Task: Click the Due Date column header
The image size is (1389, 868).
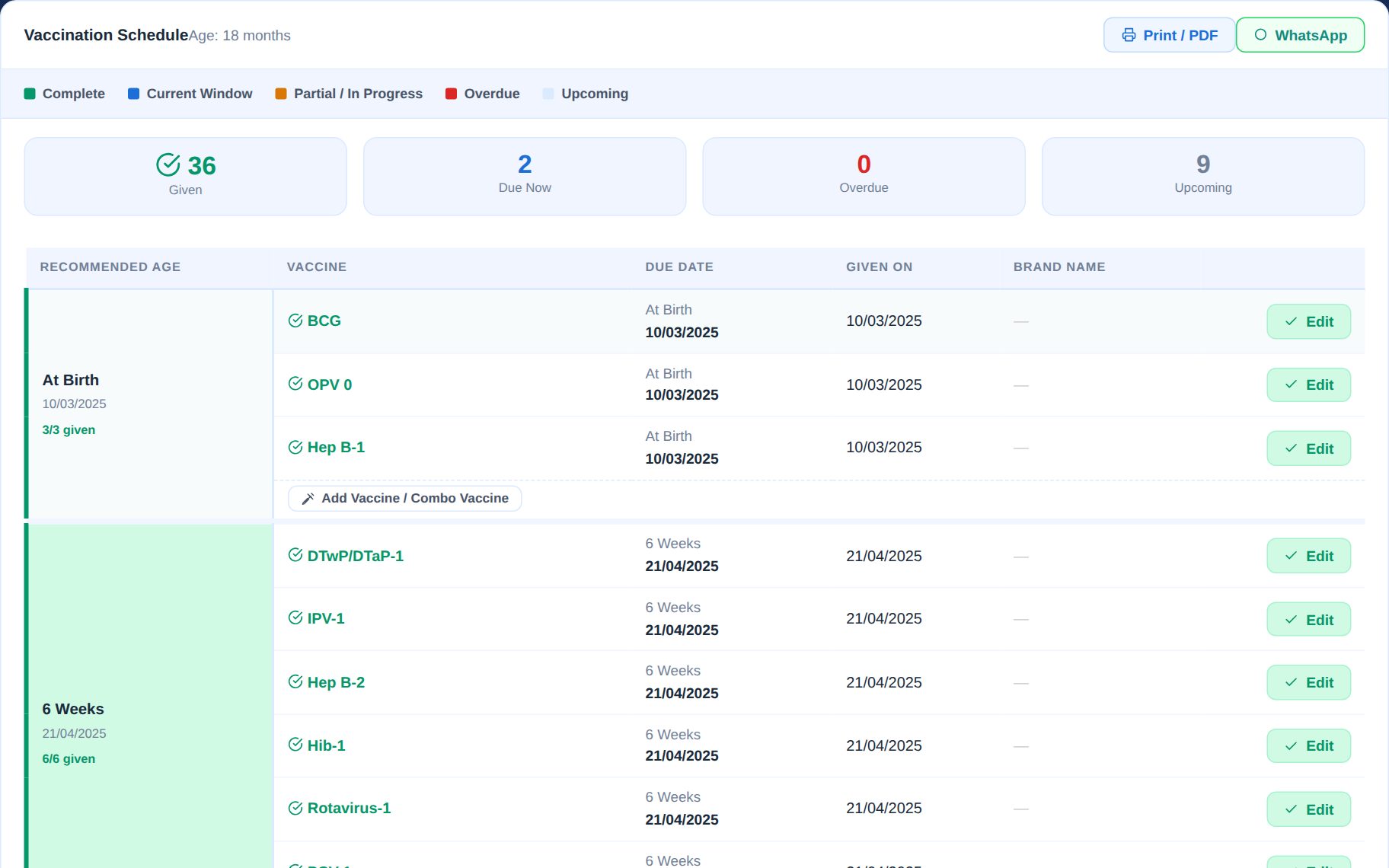Action: coord(679,267)
